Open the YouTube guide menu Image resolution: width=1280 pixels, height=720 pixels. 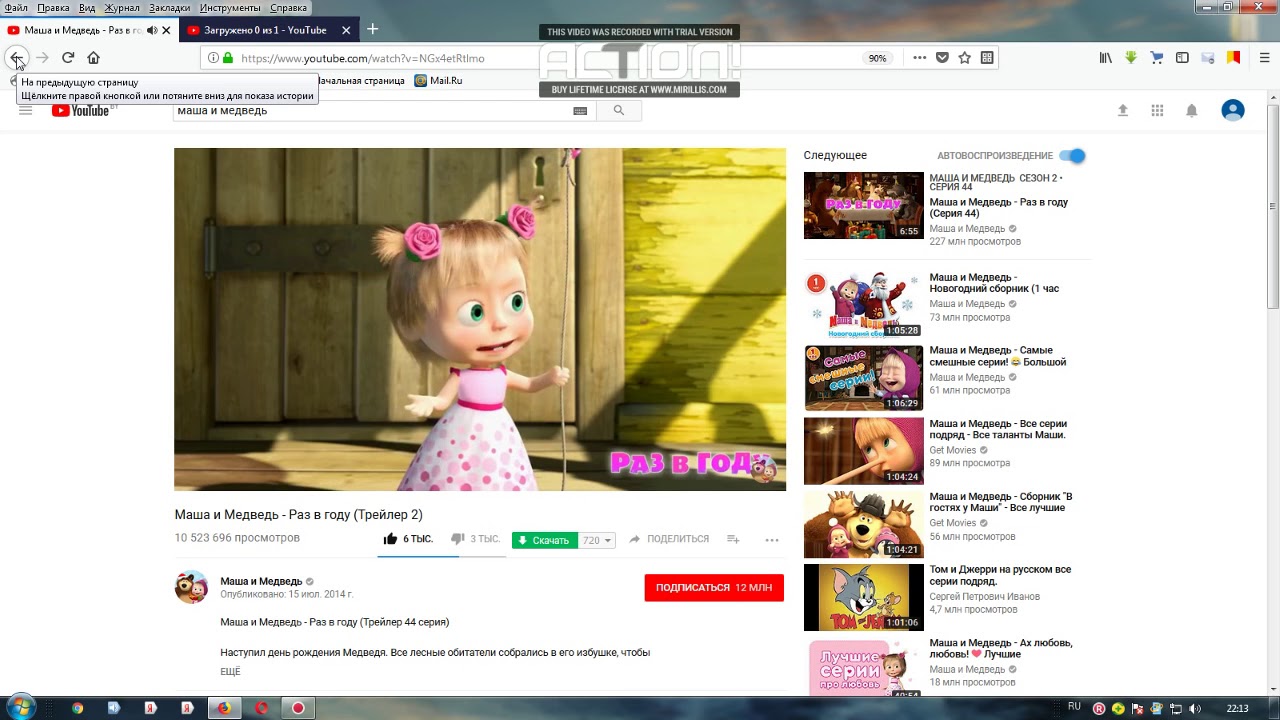tap(26, 110)
